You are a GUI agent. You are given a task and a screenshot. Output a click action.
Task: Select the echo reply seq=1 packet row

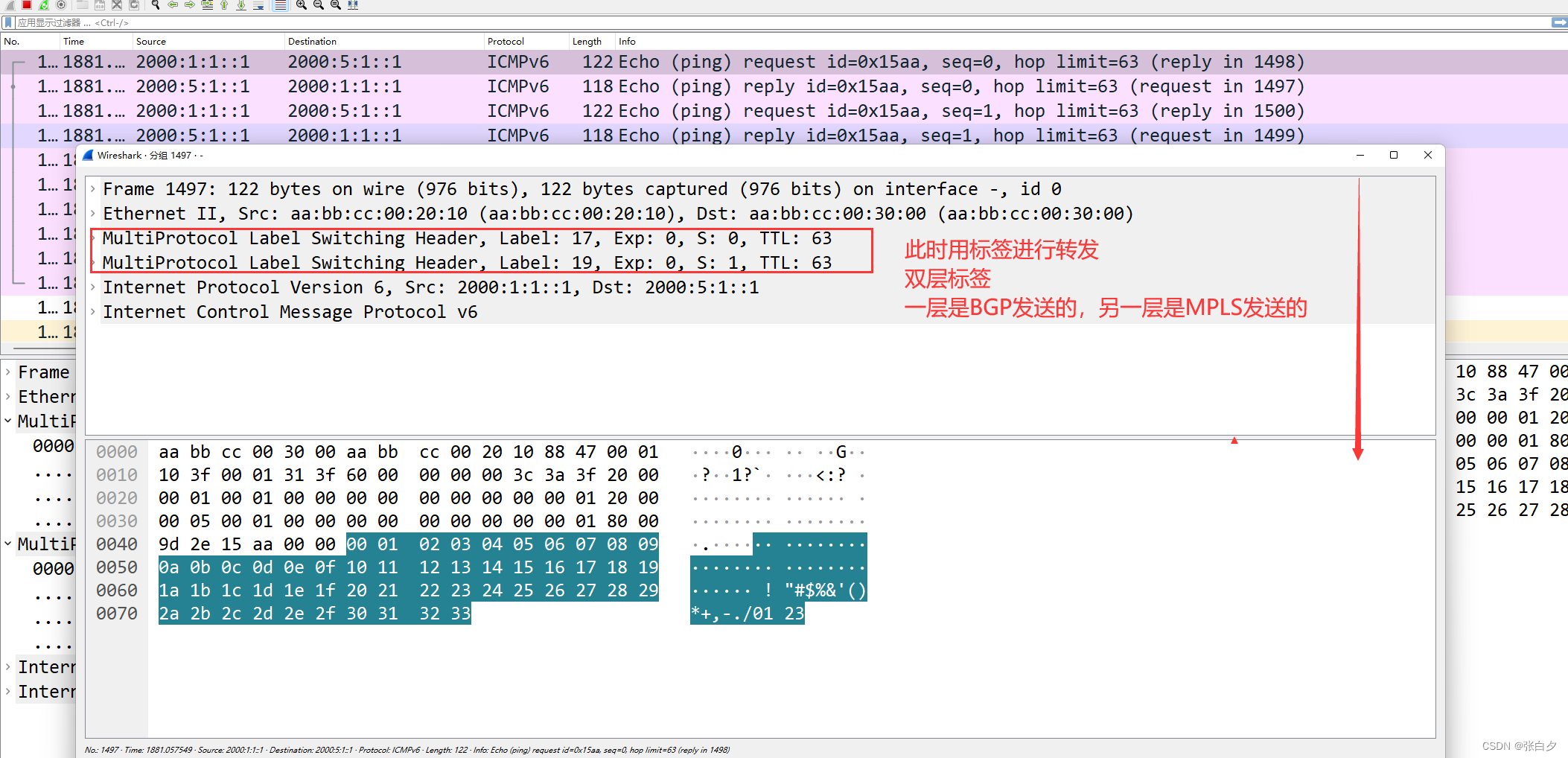784,135
